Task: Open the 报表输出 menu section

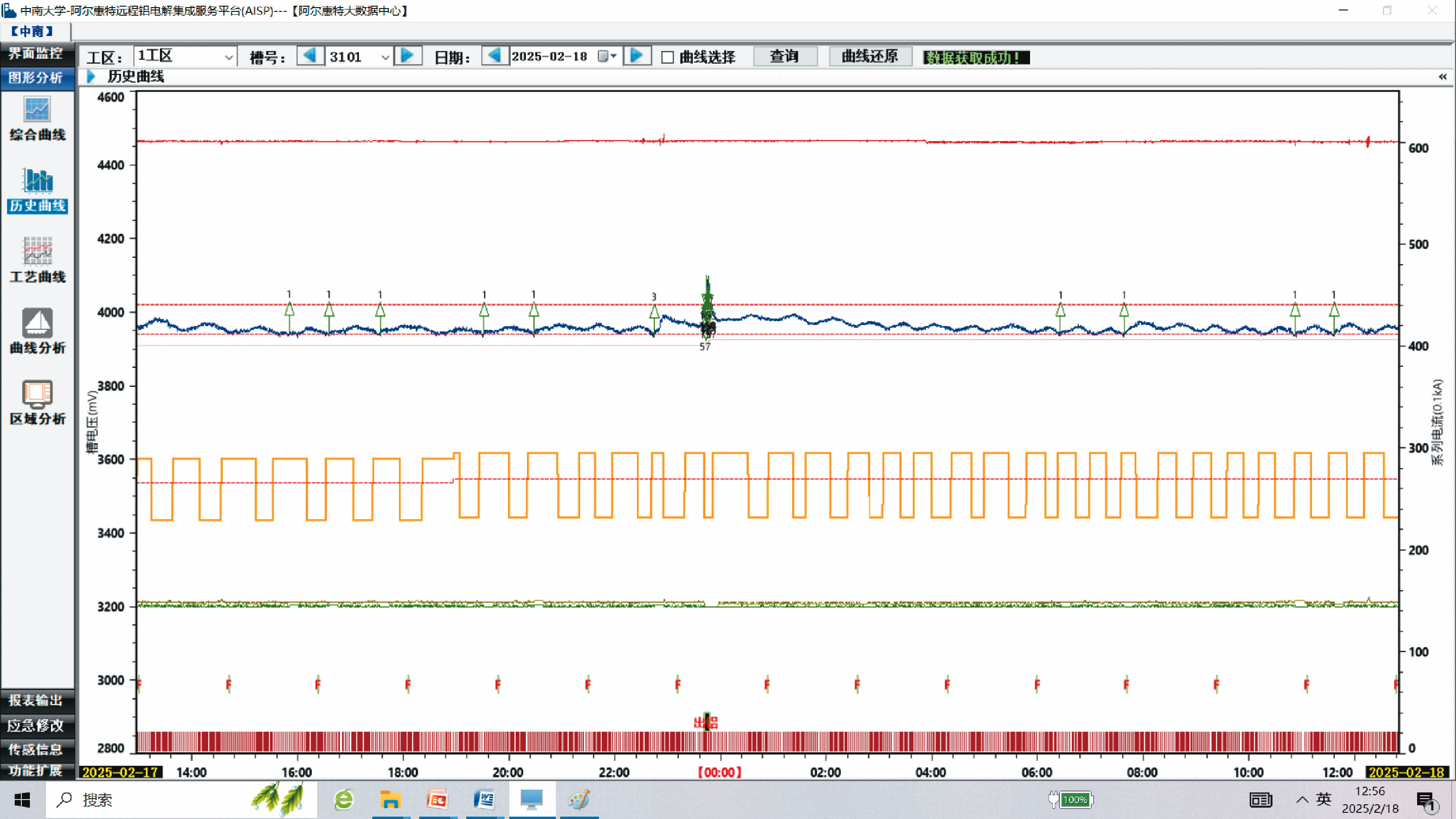Action: pyautogui.click(x=37, y=700)
